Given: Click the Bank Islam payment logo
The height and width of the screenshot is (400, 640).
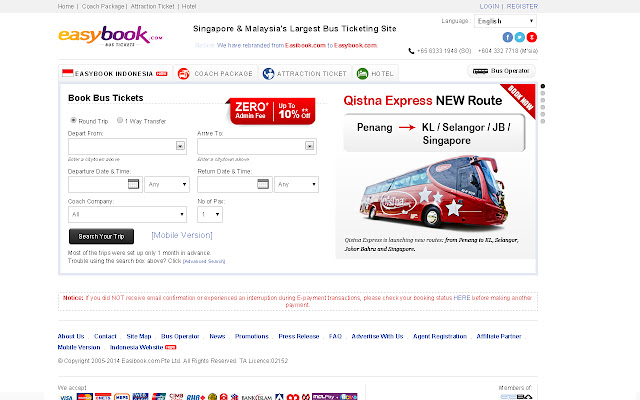Looking at the screenshot, I should click(x=256, y=397).
